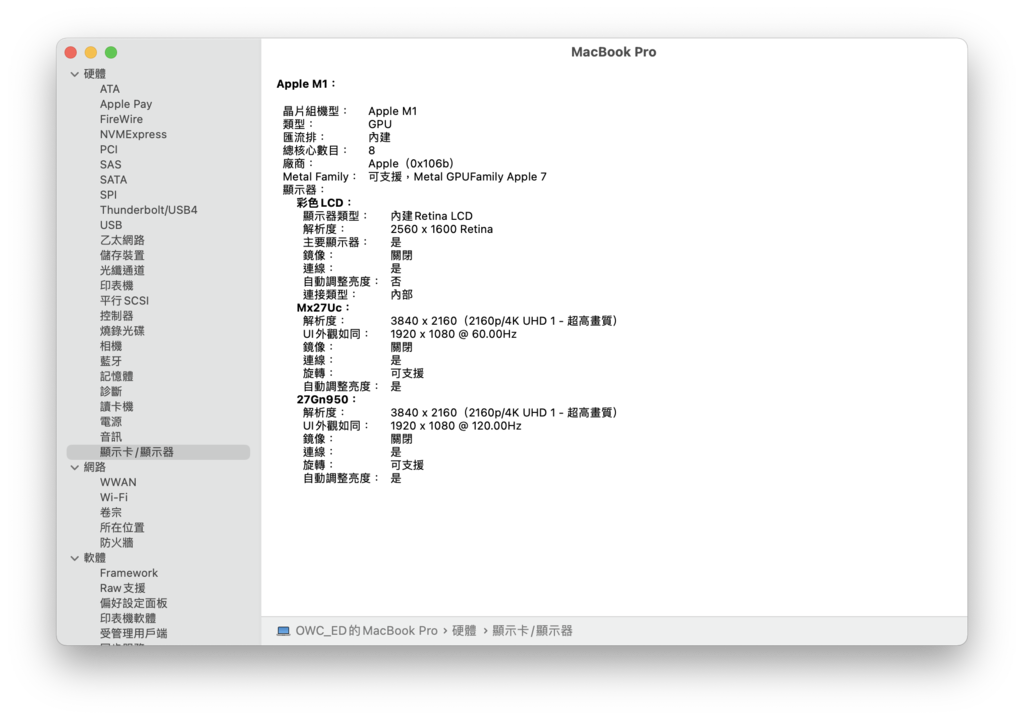Collapse the 網路 section

[75, 467]
